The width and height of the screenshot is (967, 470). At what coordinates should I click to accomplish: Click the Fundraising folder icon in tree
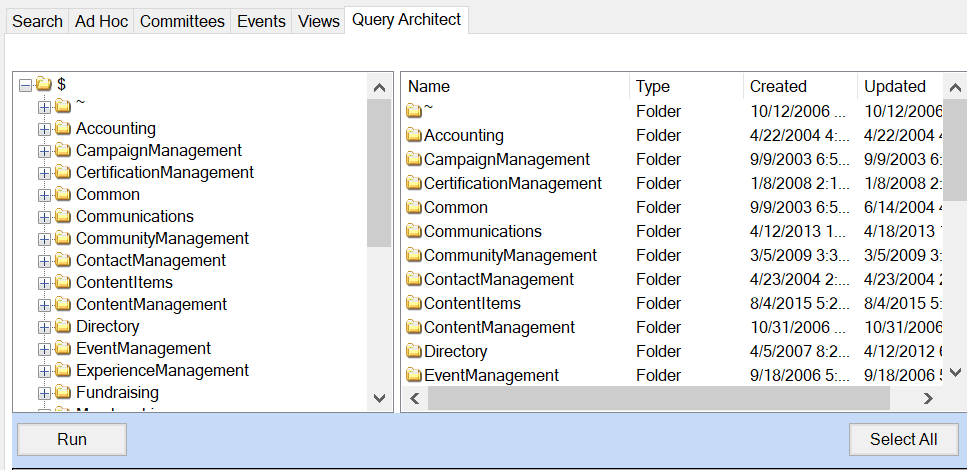coord(63,392)
